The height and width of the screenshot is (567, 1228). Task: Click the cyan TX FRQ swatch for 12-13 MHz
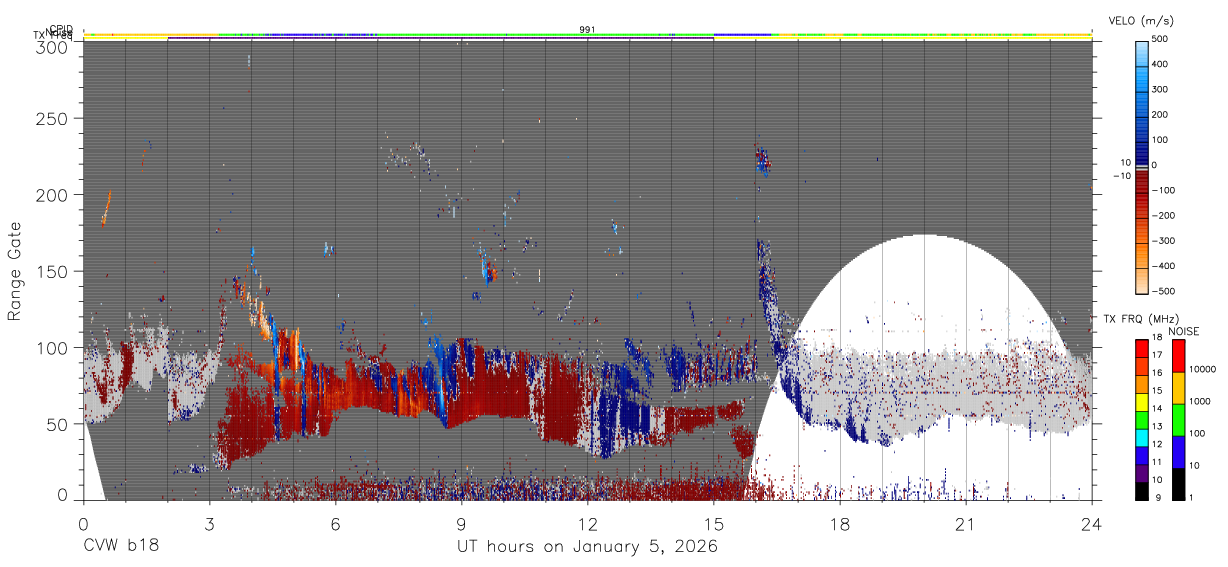coord(1142,437)
